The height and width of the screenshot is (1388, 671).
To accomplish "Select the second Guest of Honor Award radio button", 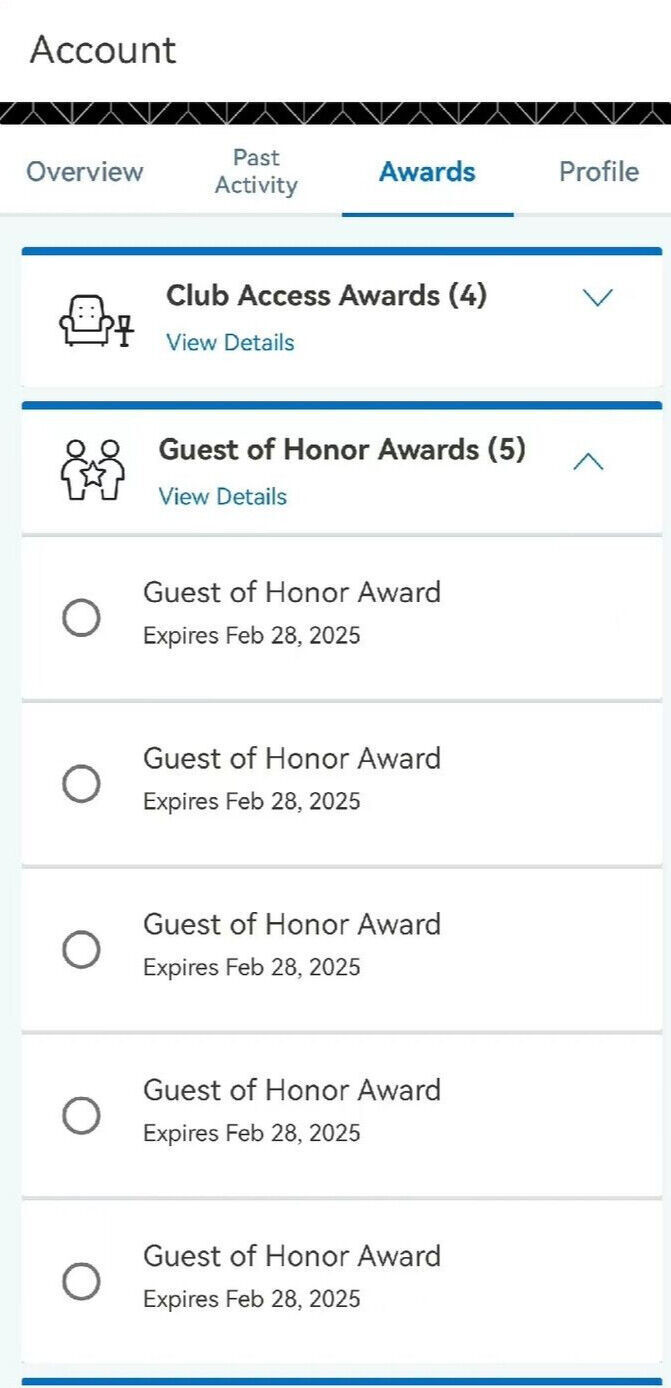I will (x=84, y=784).
